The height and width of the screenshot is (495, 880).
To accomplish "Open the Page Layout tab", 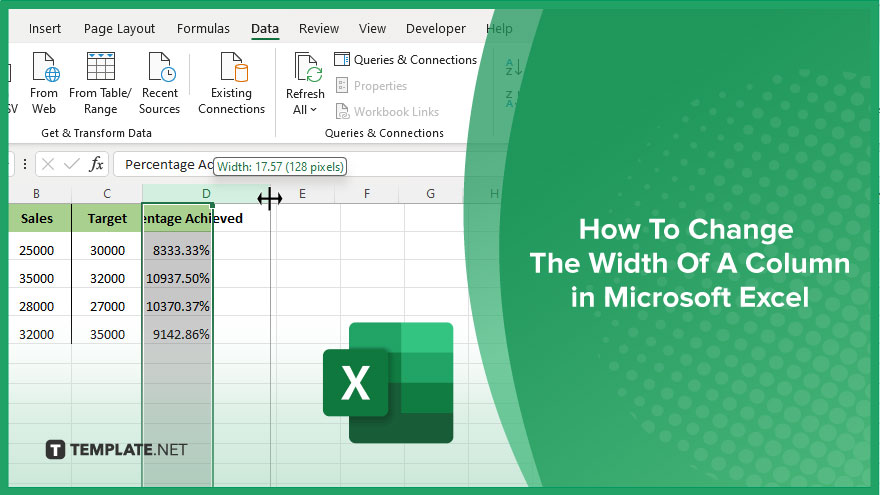I will click(119, 29).
